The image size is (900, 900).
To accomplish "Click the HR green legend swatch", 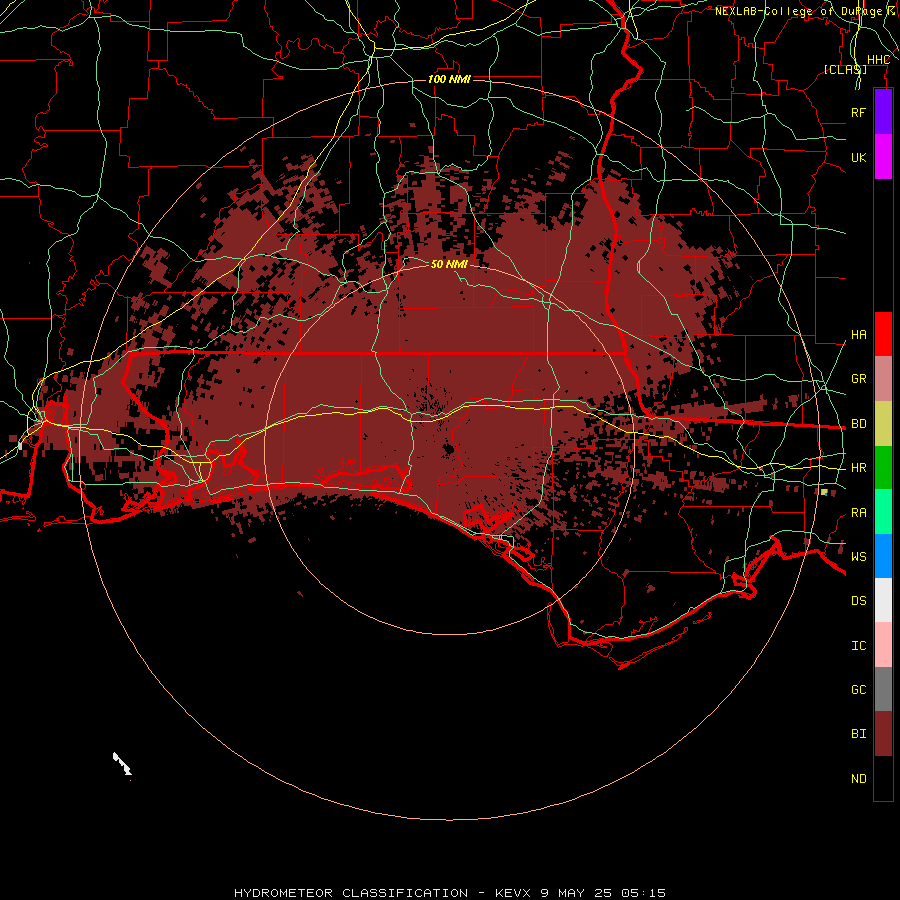I will 883,468.
